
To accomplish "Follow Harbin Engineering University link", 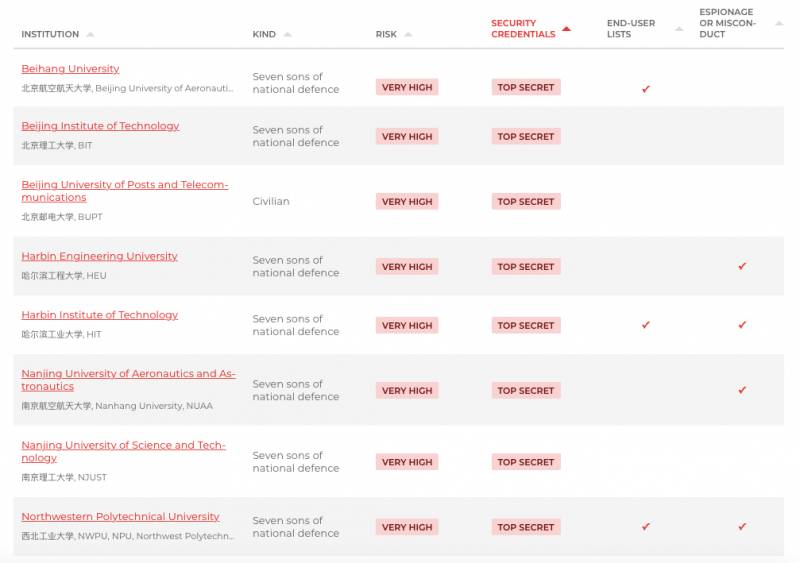I will tap(99, 256).
